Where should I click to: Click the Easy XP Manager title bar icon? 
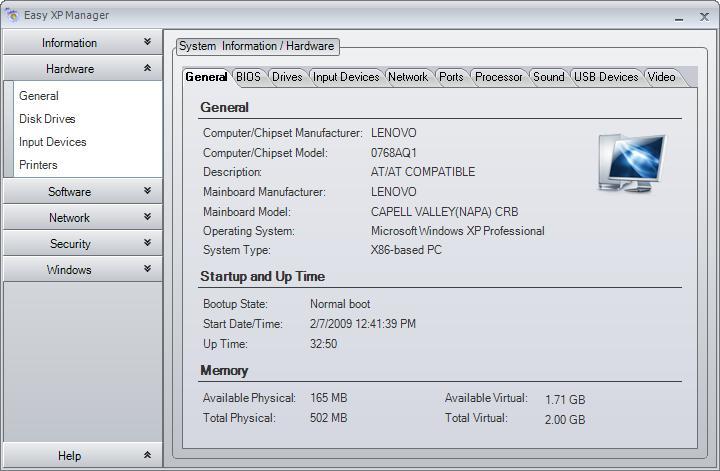point(12,15)
